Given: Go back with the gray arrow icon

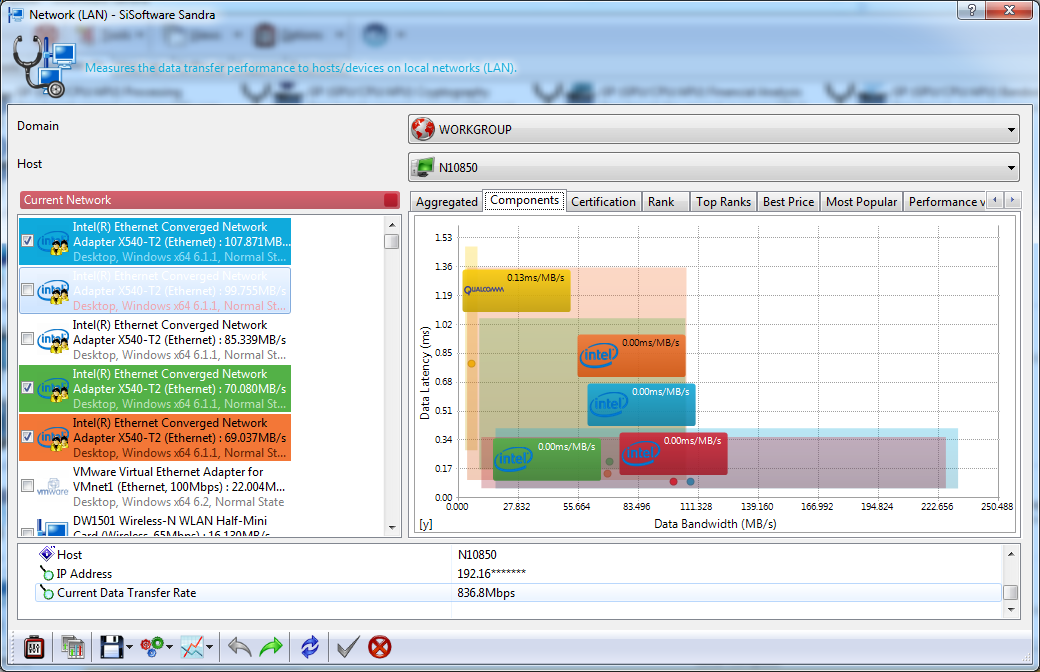Looking at the screenshot, I should (239, 647).
